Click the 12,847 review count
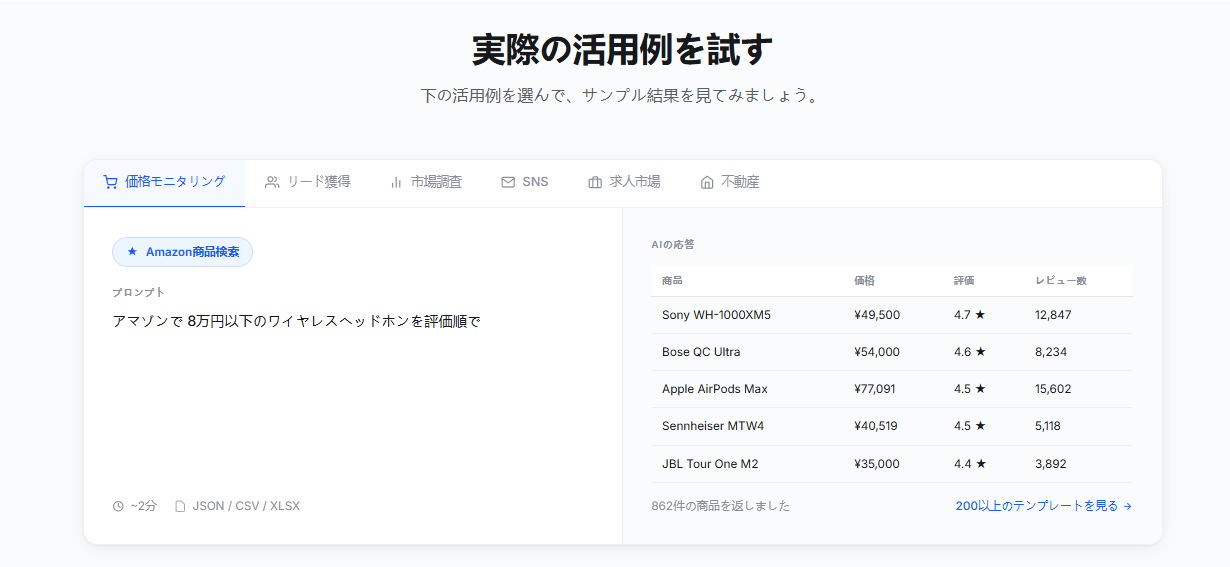The image size is (1230, 567). (1053, 315)
